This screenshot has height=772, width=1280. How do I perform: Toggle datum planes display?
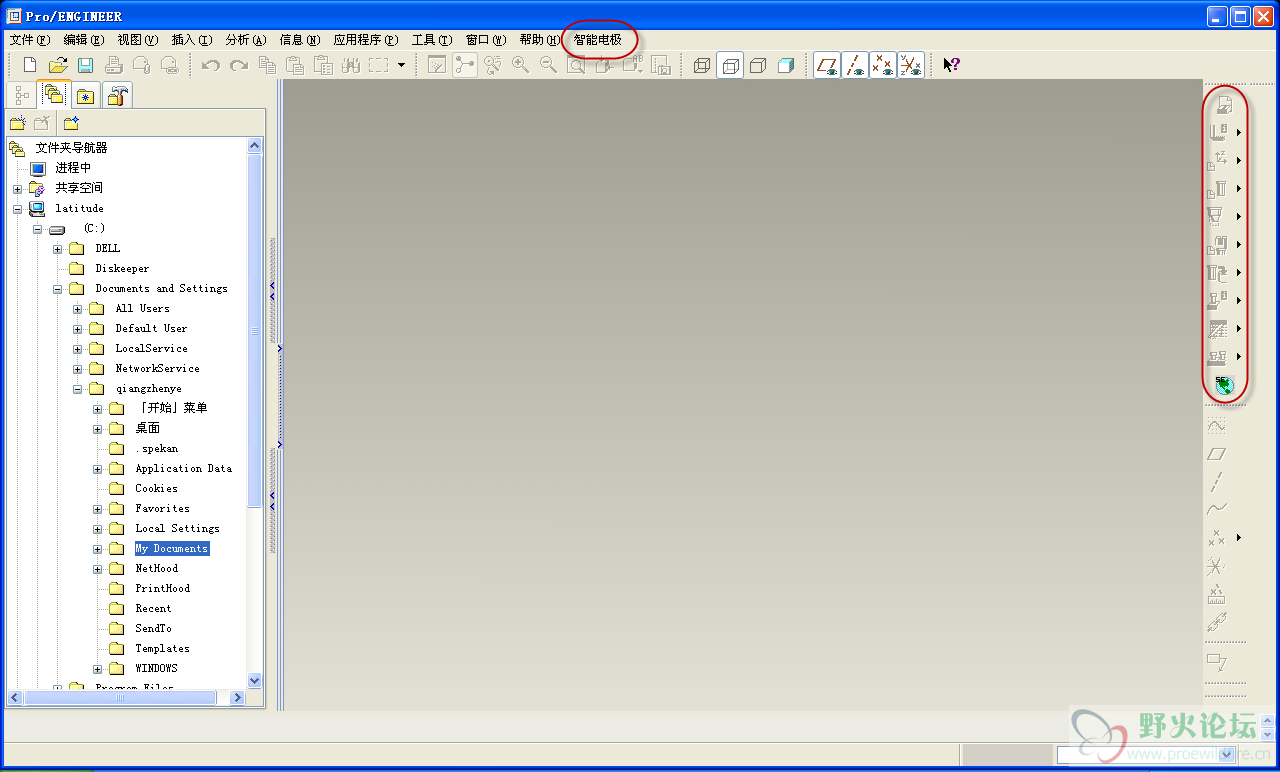(827, 65)
